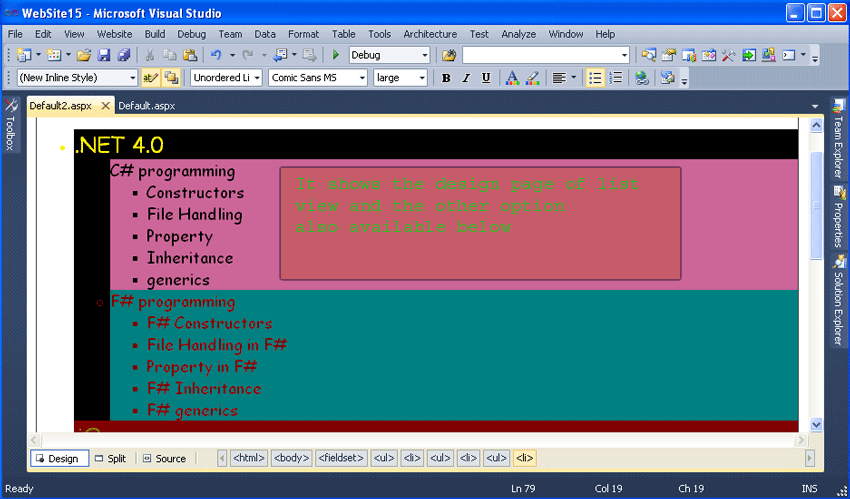Open the Comic Sans MS font dropdown
This screenshot has width=850, height=499.
362,78
